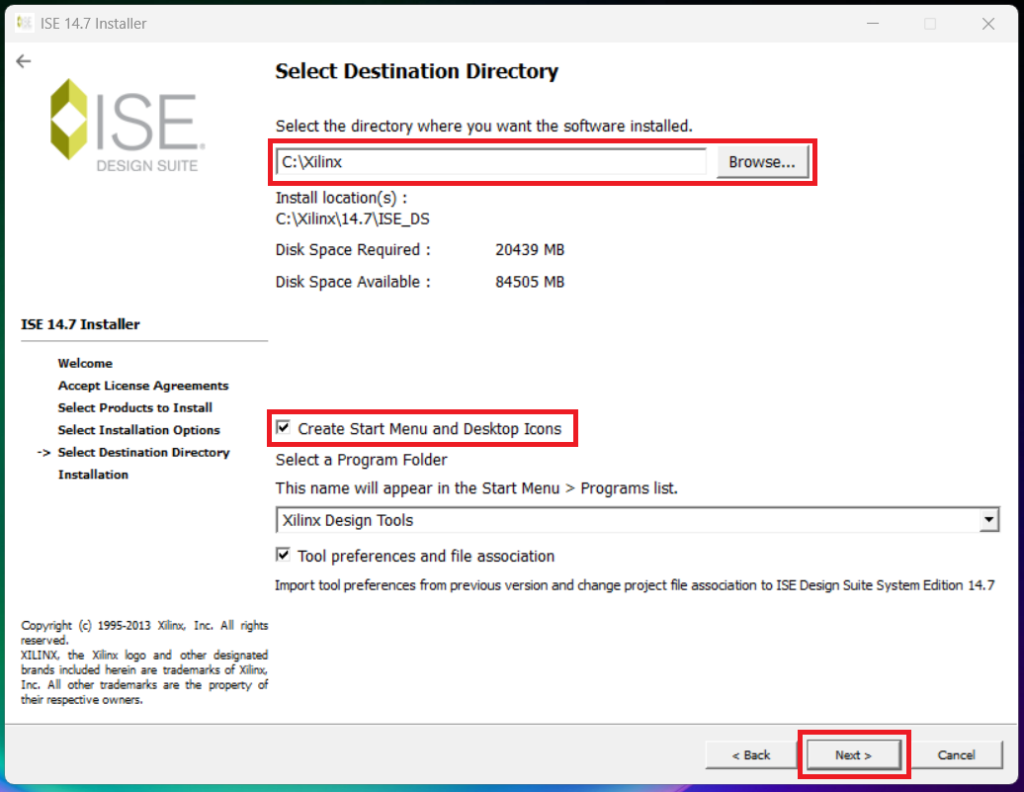Click the 20439 MB disk space required value

[530, 250]
